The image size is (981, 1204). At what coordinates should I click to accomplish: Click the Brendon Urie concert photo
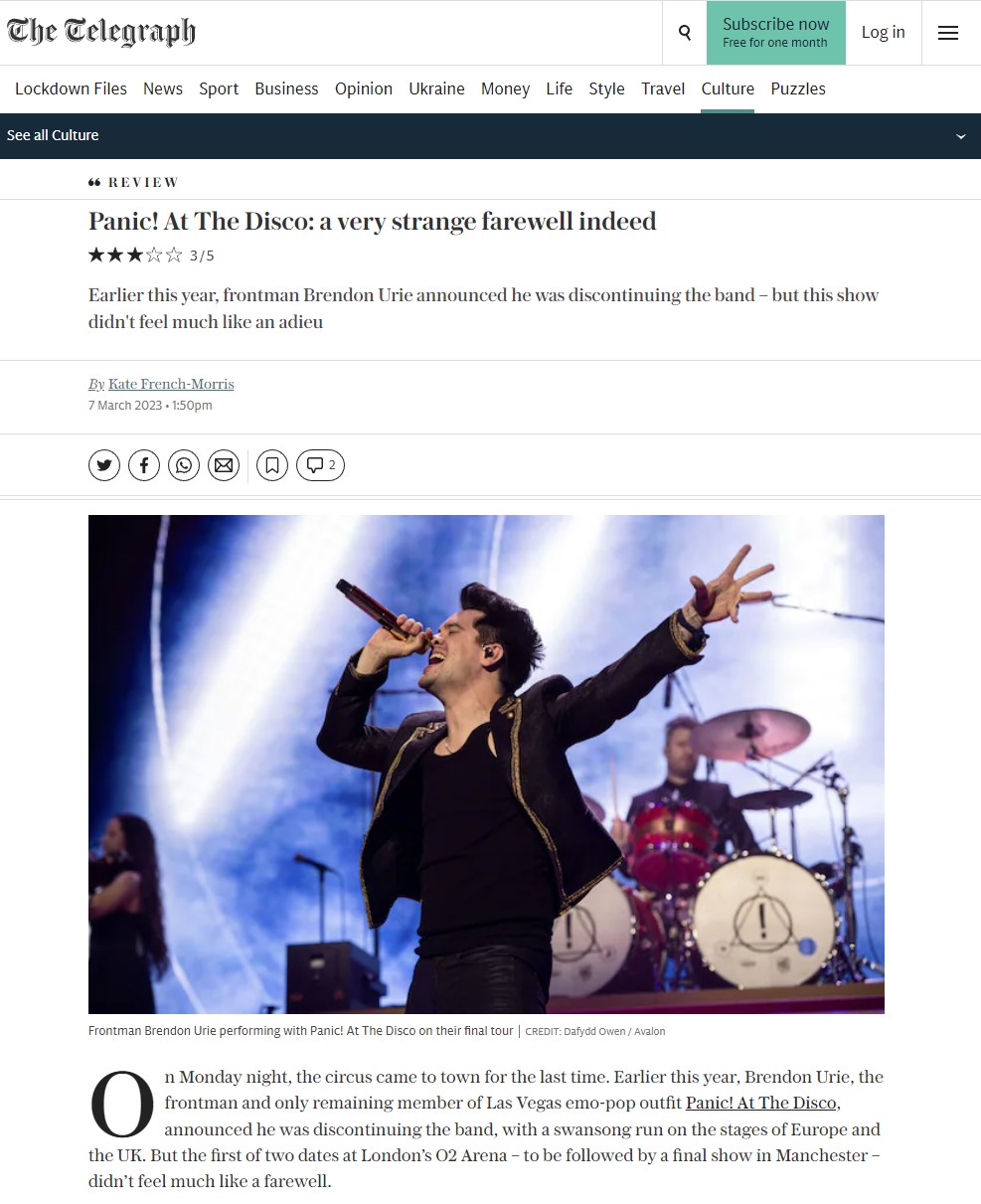click(x=486, y=764)
